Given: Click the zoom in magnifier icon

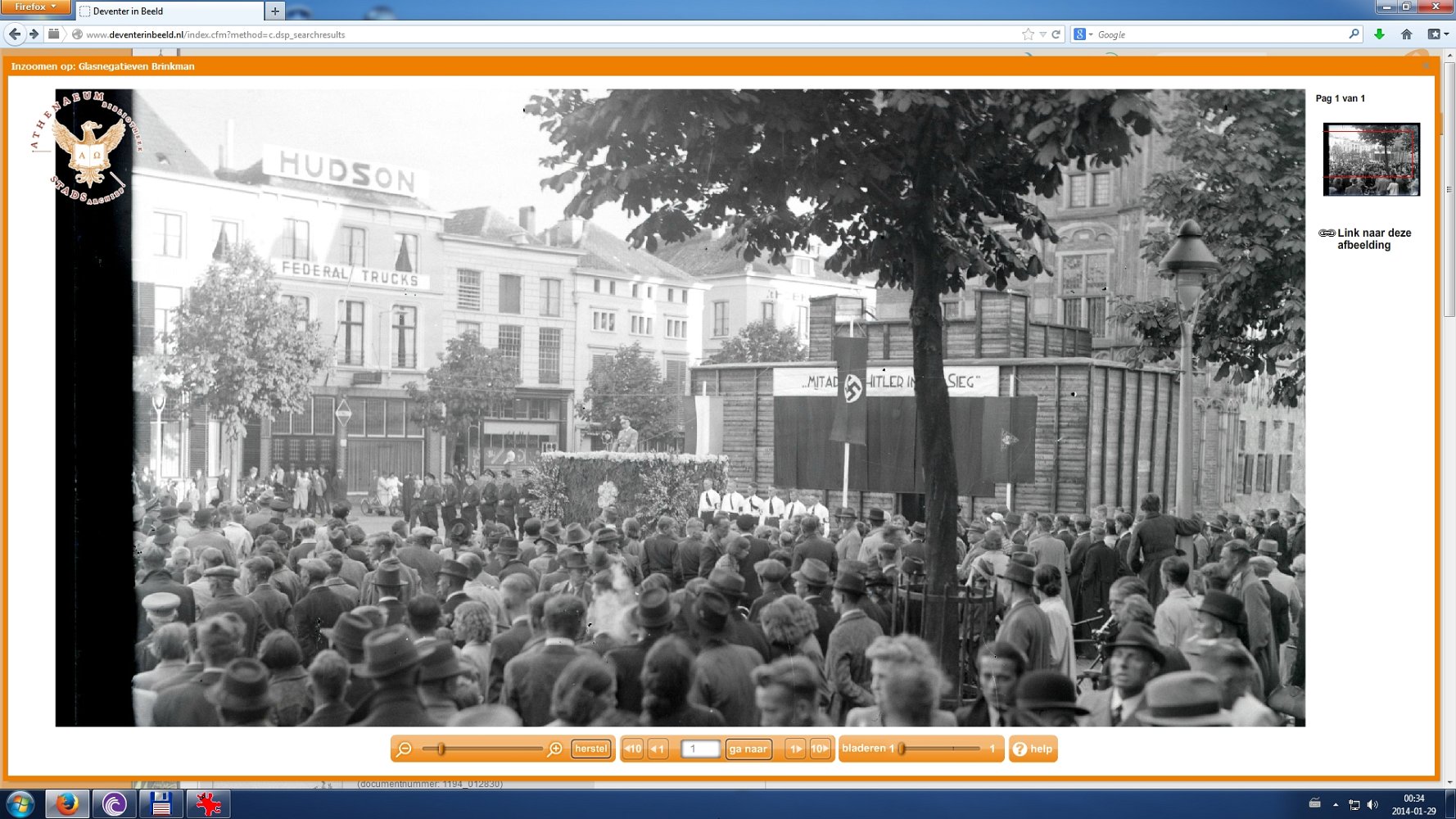Looking at the screenshot, I should click(555, 749).
